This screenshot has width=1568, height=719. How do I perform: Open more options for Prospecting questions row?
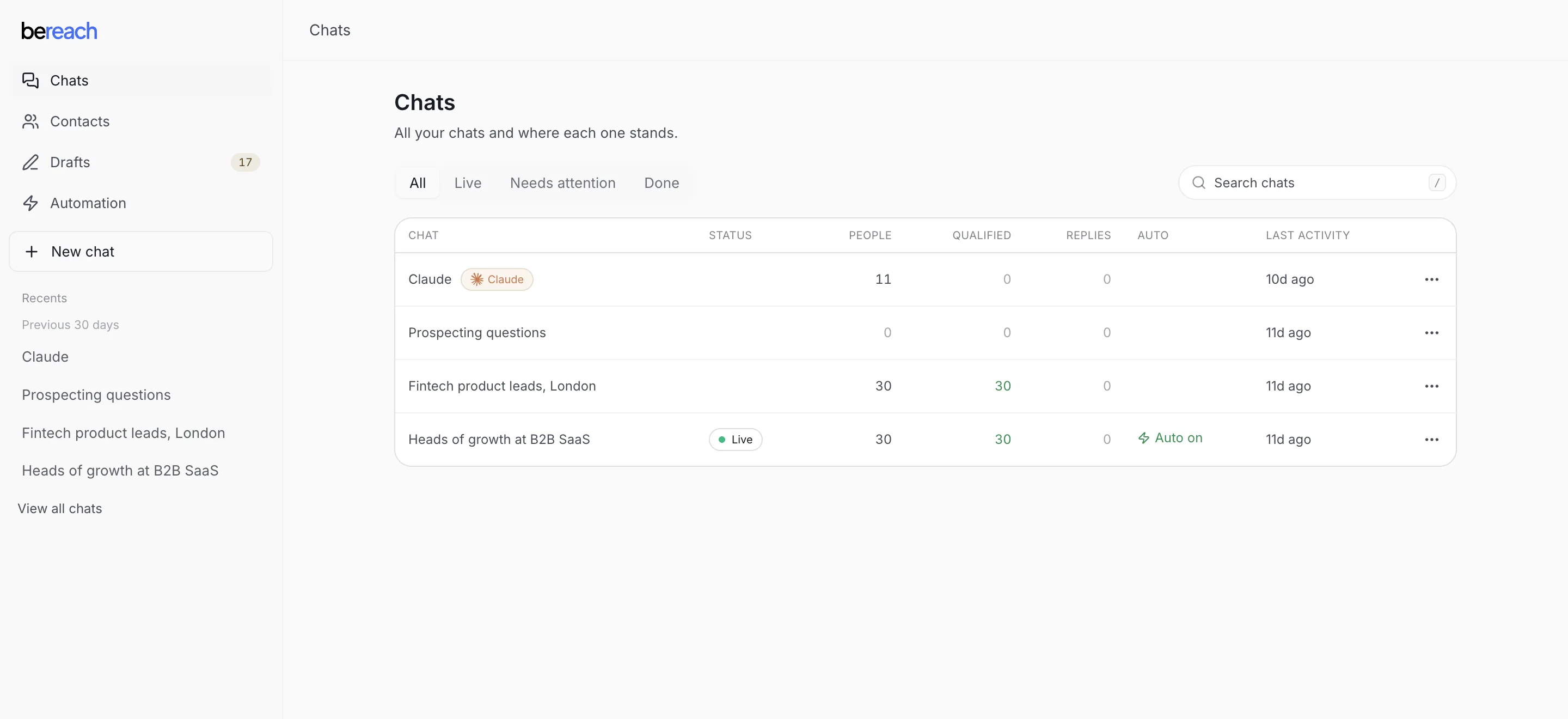1431,333
